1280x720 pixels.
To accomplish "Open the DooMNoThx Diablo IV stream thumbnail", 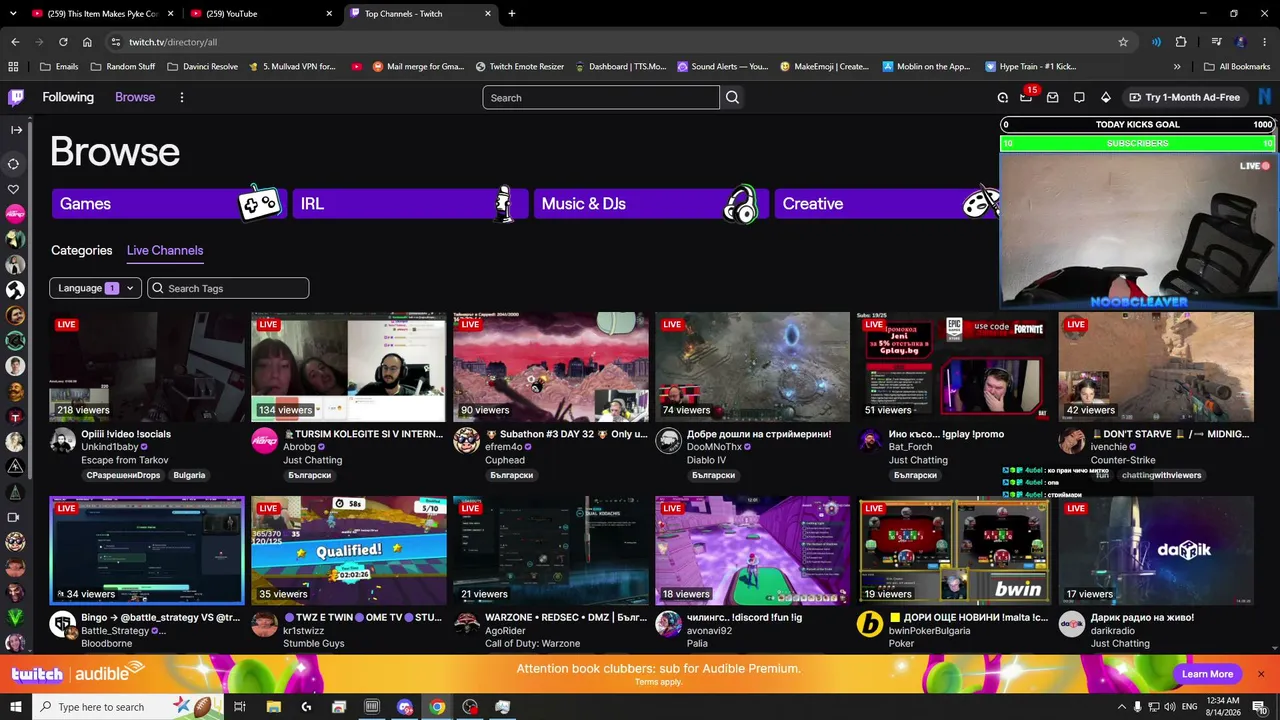I will [x=753, y=367].
